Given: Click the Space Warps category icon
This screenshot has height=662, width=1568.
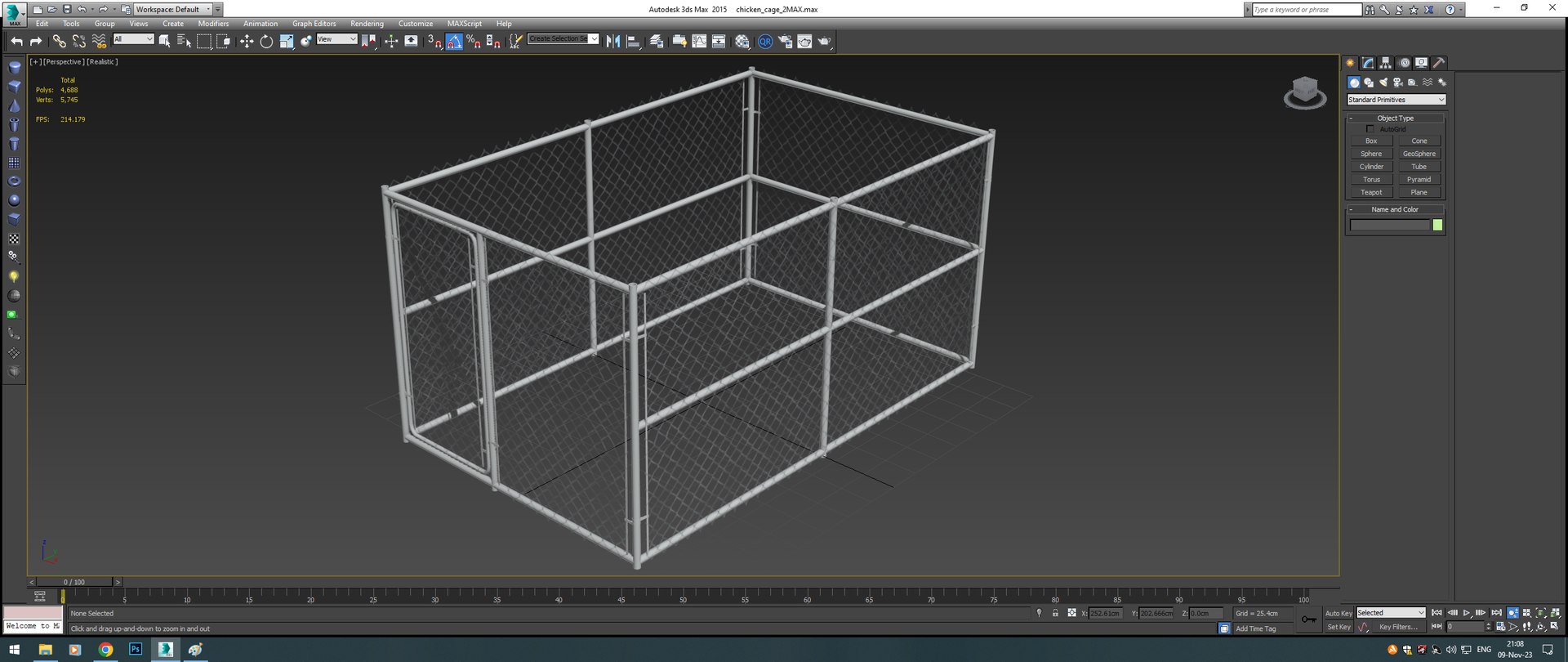Looking at the screenshot, I should (1428, 83).
